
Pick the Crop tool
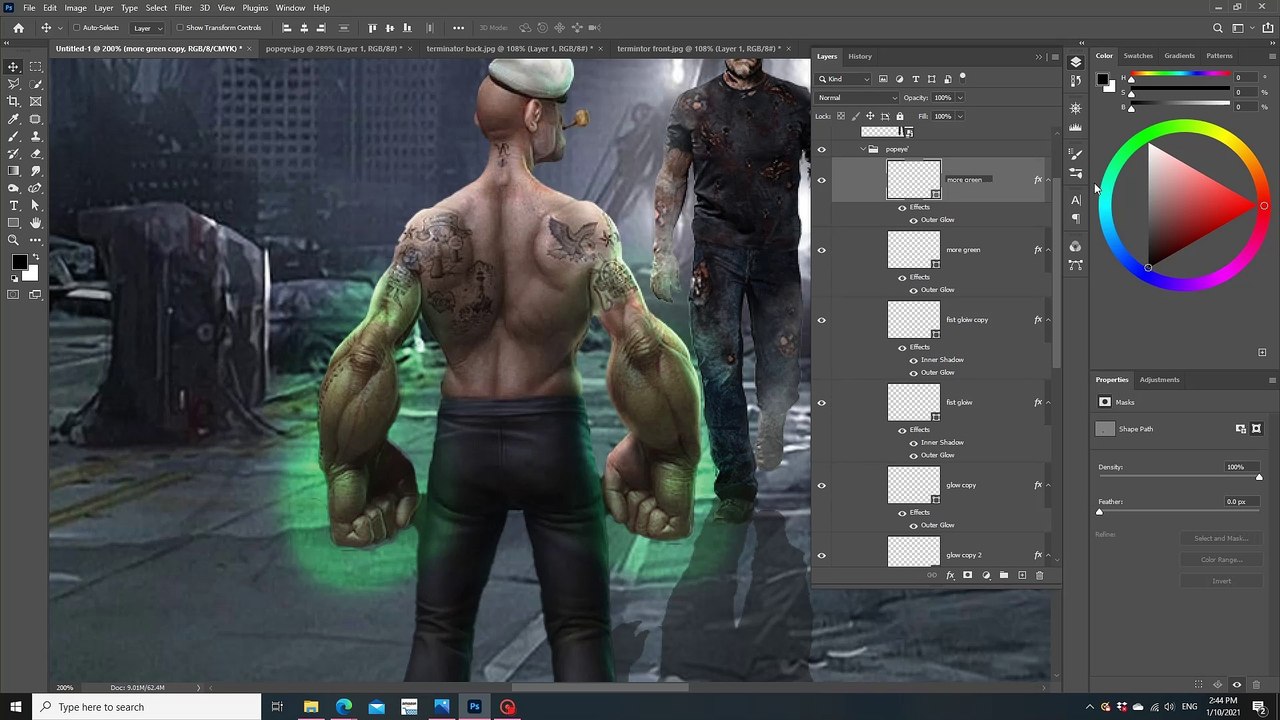[x=14, y=101]
